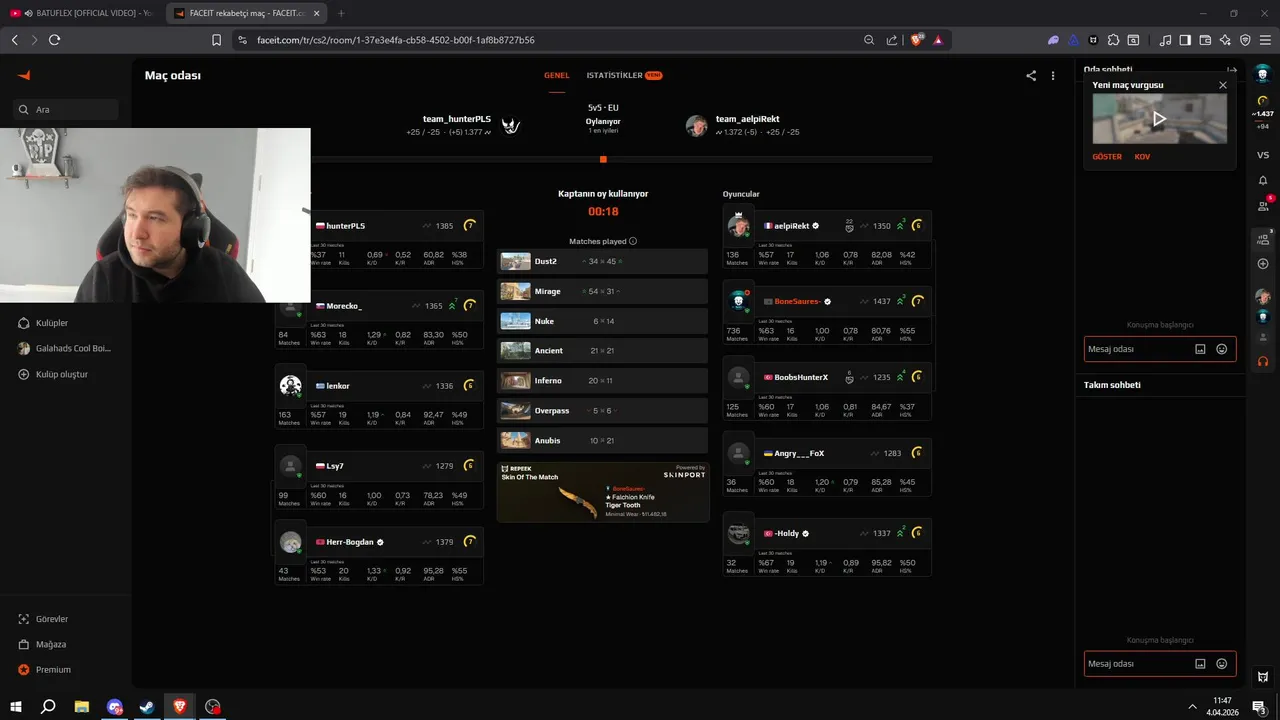Select the Nuke map row
Screen dimensions: 1280x720
tap(602, 321)
